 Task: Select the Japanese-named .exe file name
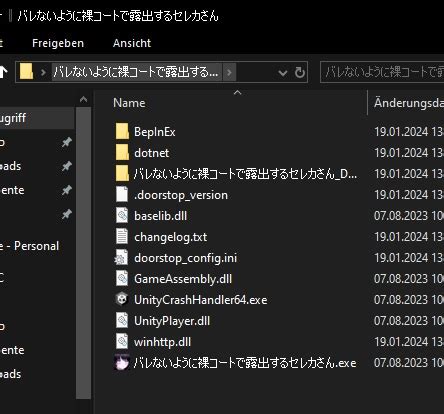(x=245, y=363)
